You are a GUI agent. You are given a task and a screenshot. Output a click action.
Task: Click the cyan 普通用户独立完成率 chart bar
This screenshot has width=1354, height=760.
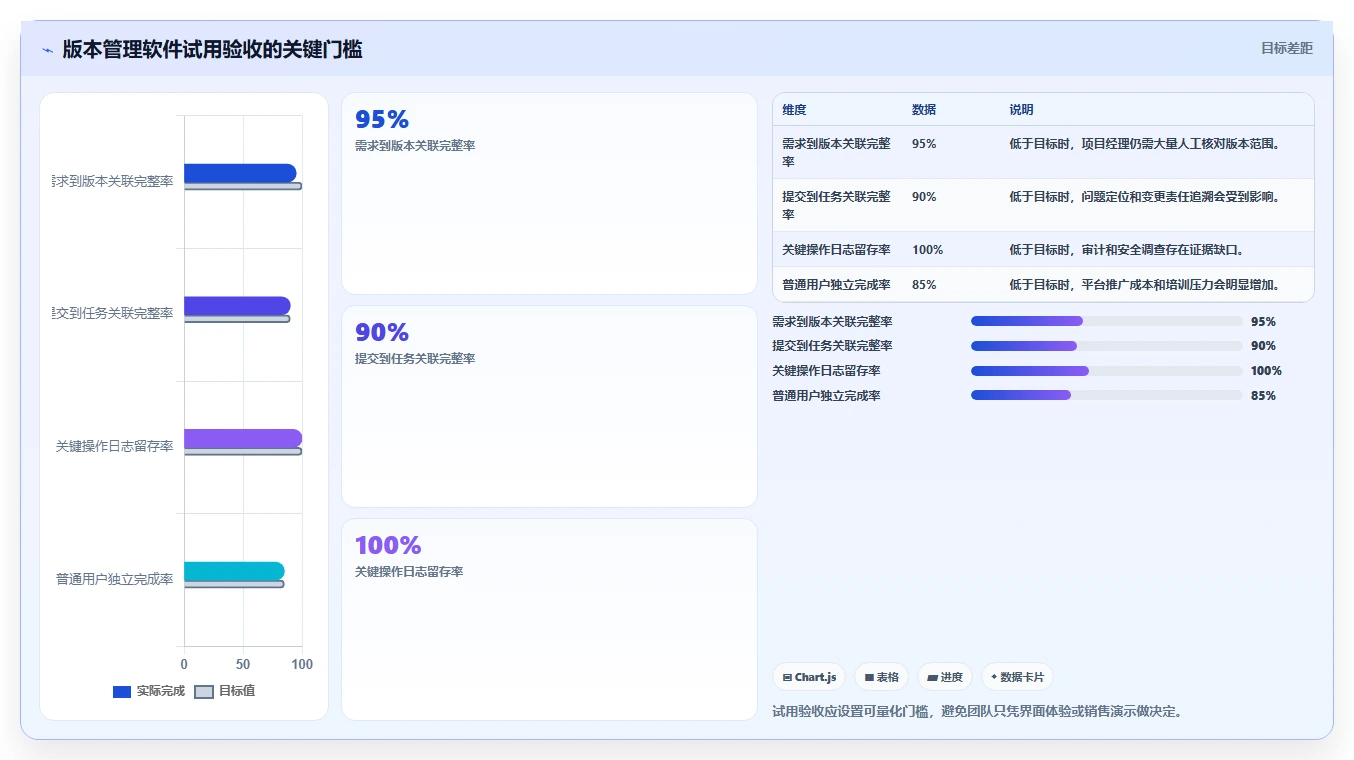[x=234, y=571]
